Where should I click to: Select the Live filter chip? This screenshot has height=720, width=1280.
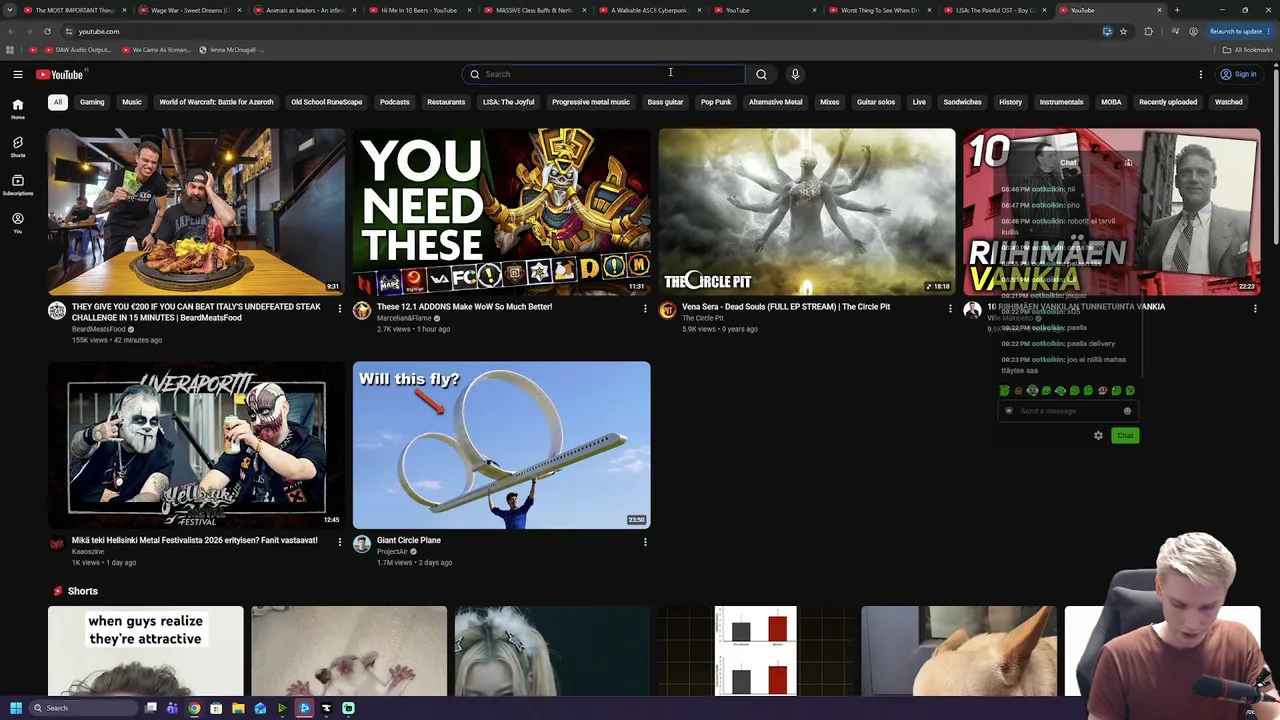point(919,102)
